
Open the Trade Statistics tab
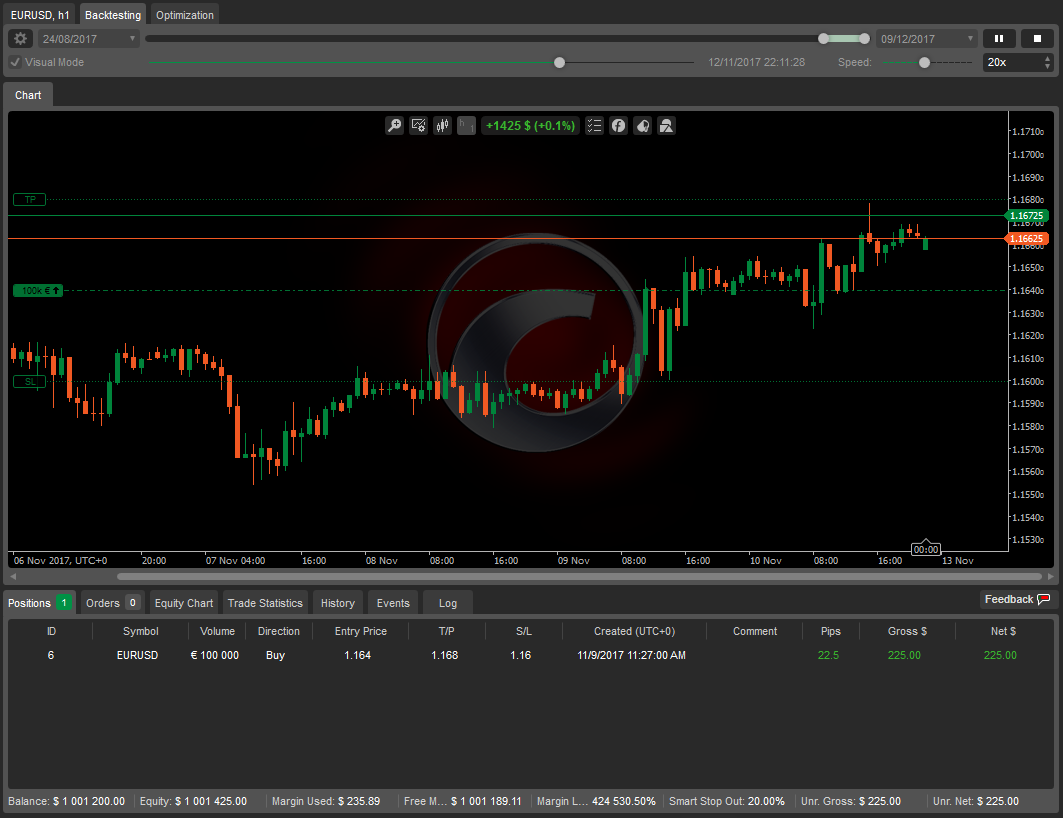point(265,602)
